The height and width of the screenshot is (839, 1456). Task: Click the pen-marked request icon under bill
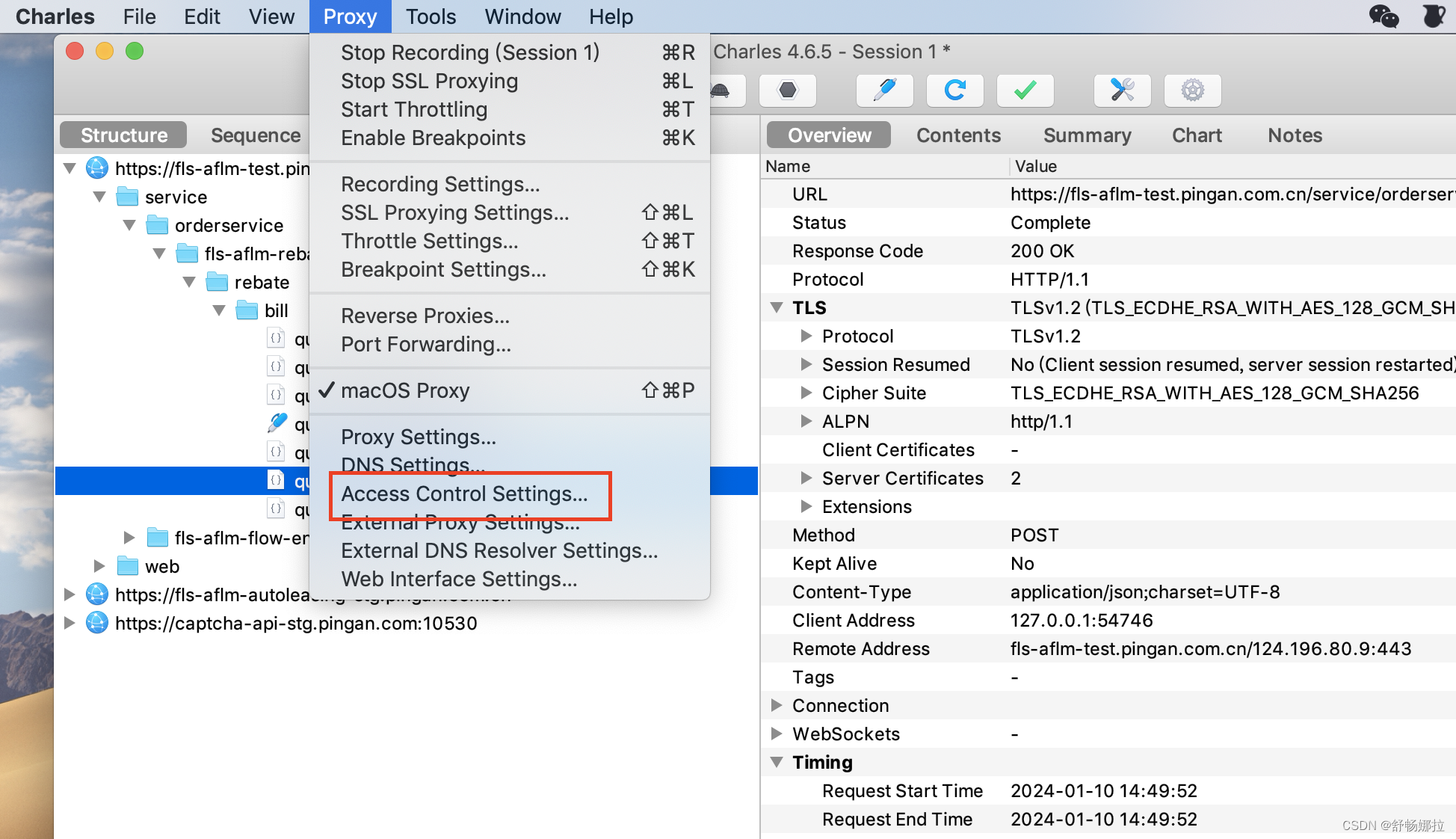[277, 423]
